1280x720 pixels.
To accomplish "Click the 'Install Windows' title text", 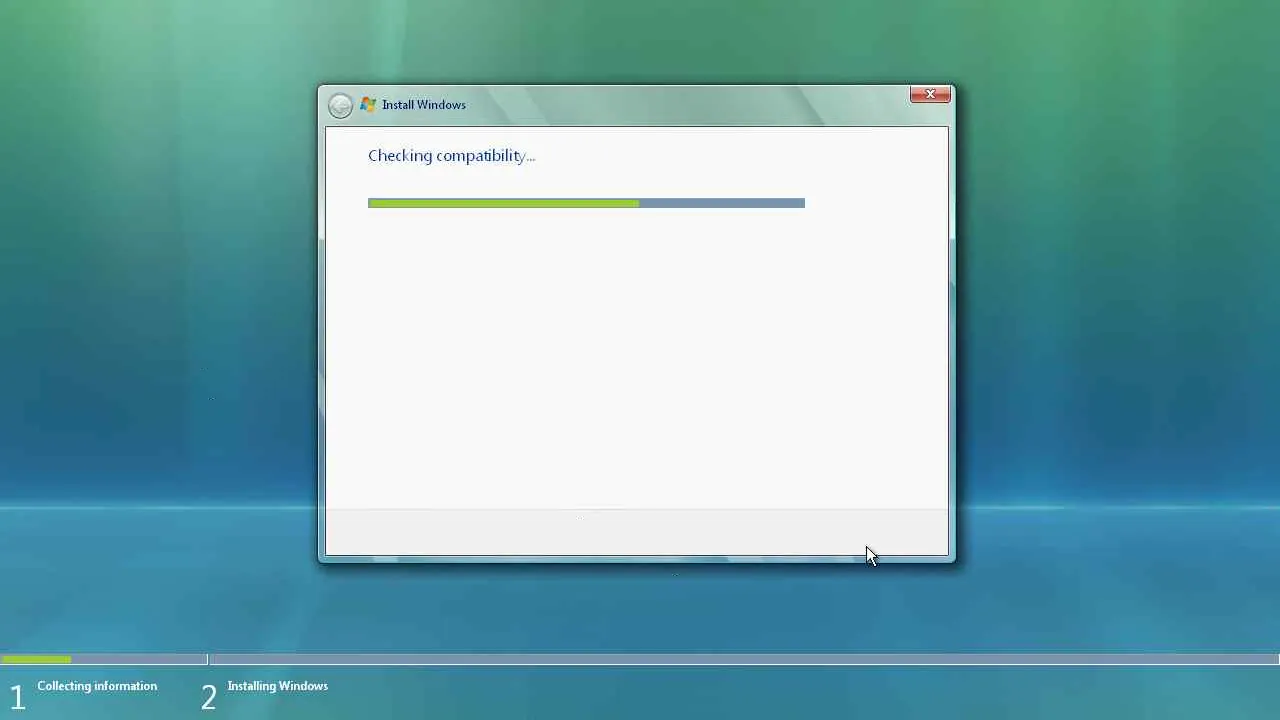I will (424, 105).
